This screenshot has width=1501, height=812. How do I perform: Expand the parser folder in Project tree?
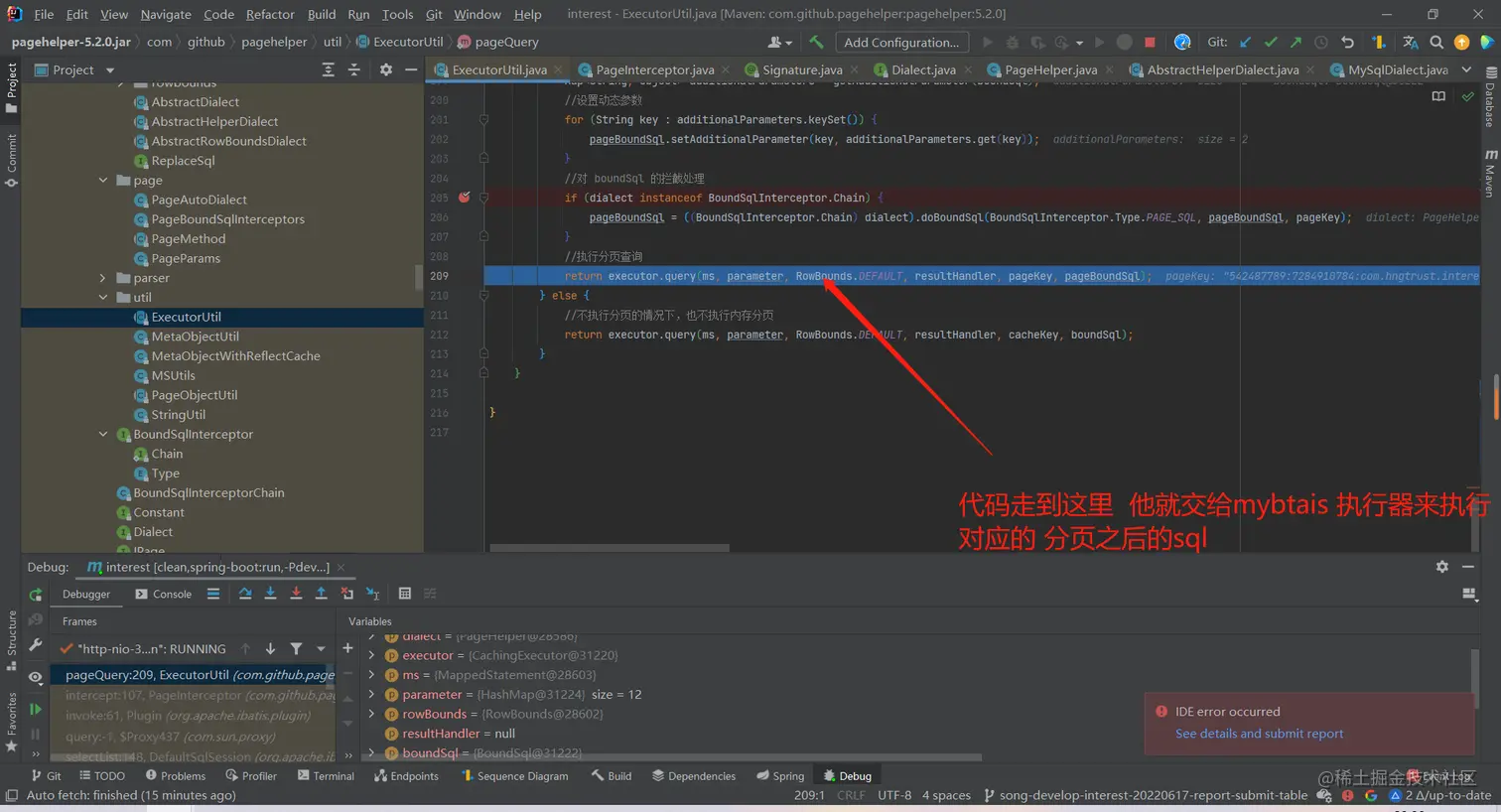pyautogui.click(x=103, y=278)
